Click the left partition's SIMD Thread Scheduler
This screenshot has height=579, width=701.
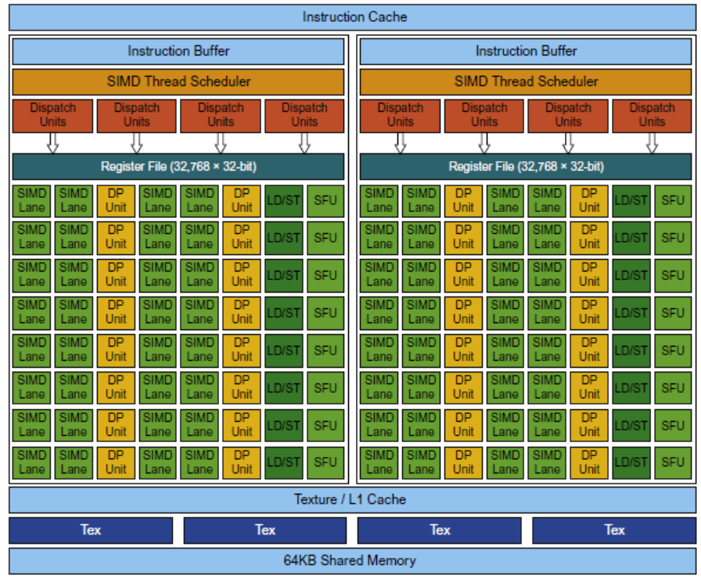(x=179, y=81)
